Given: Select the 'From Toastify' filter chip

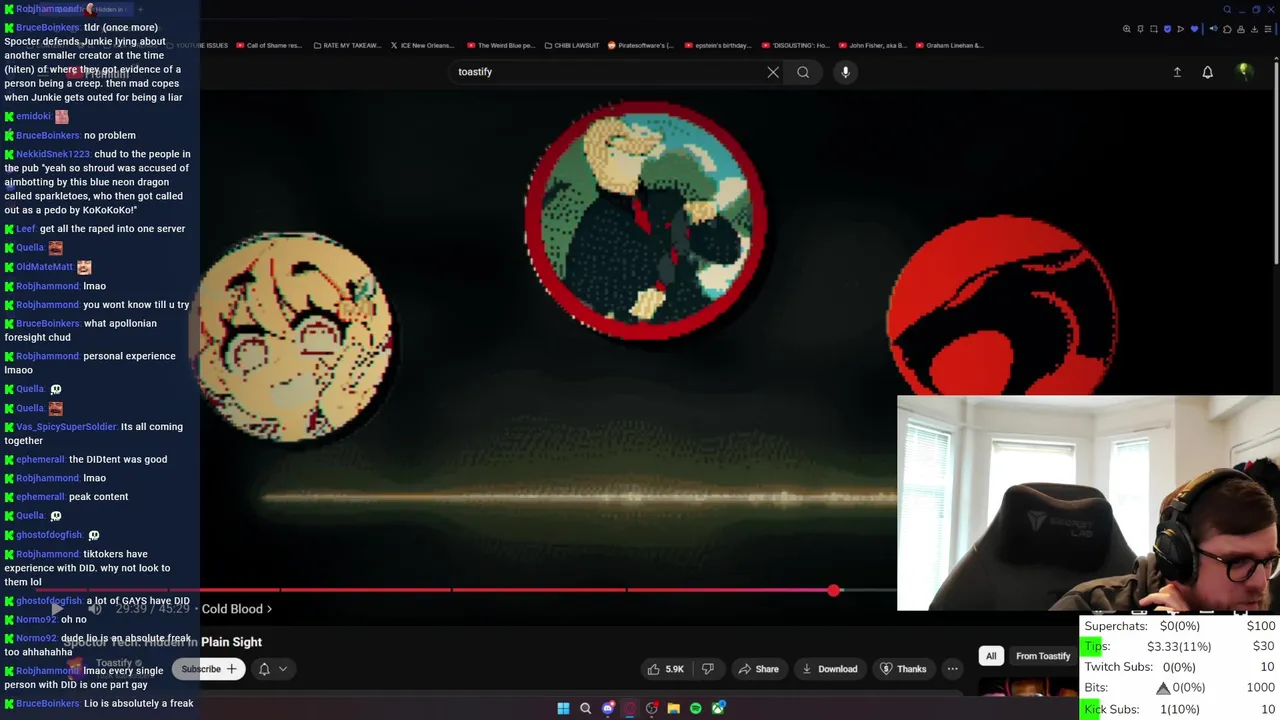Looking at the screenshot, I should (x=1043, y=656).
